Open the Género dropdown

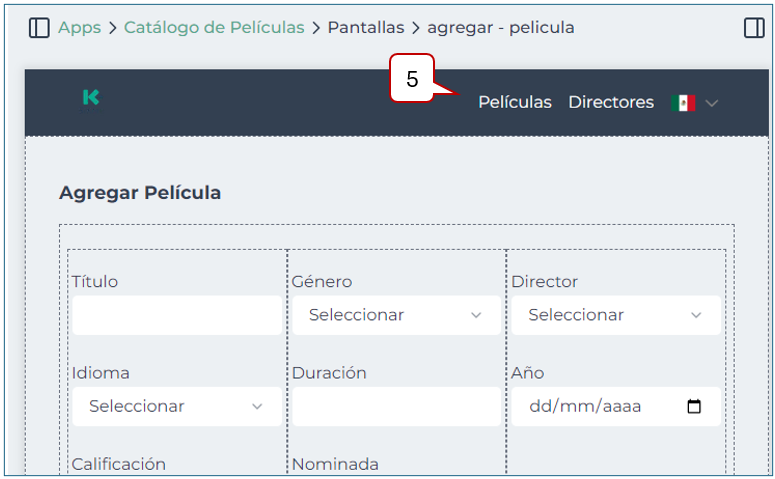(x=396, y=315)
